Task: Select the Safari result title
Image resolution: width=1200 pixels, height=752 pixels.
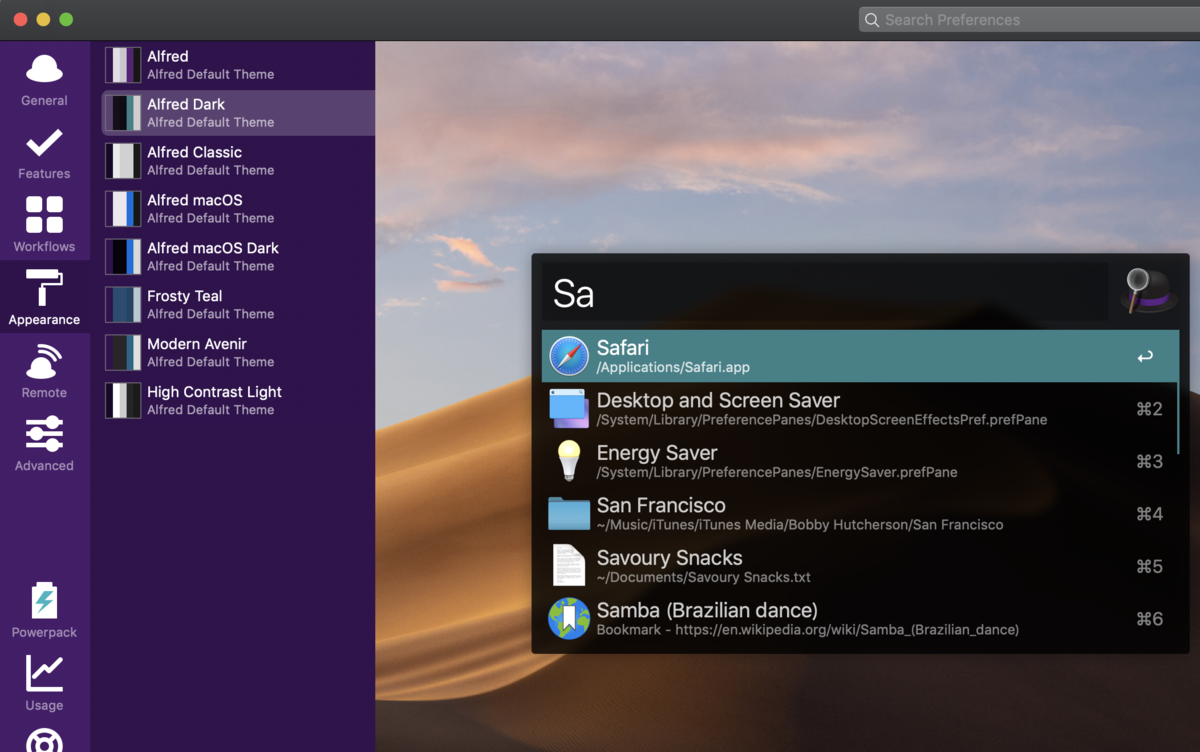Action: pos(623,348)
